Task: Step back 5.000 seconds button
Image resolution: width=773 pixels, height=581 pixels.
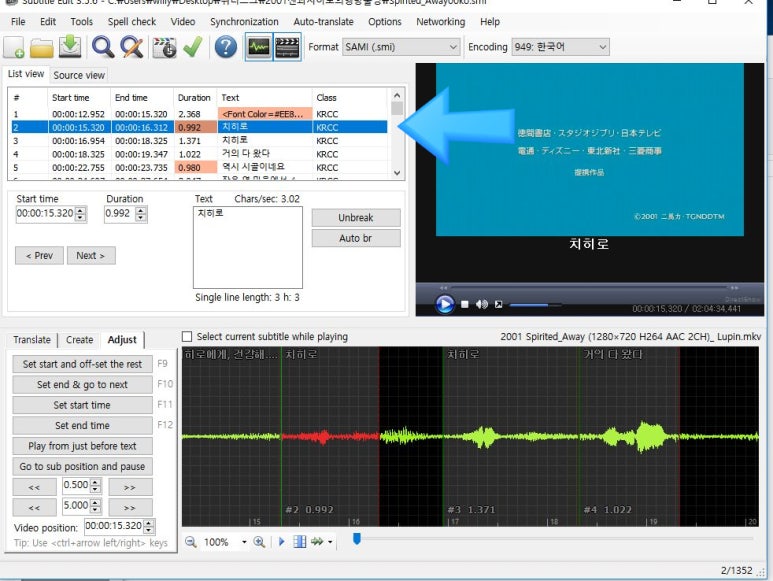Action: 35,508
